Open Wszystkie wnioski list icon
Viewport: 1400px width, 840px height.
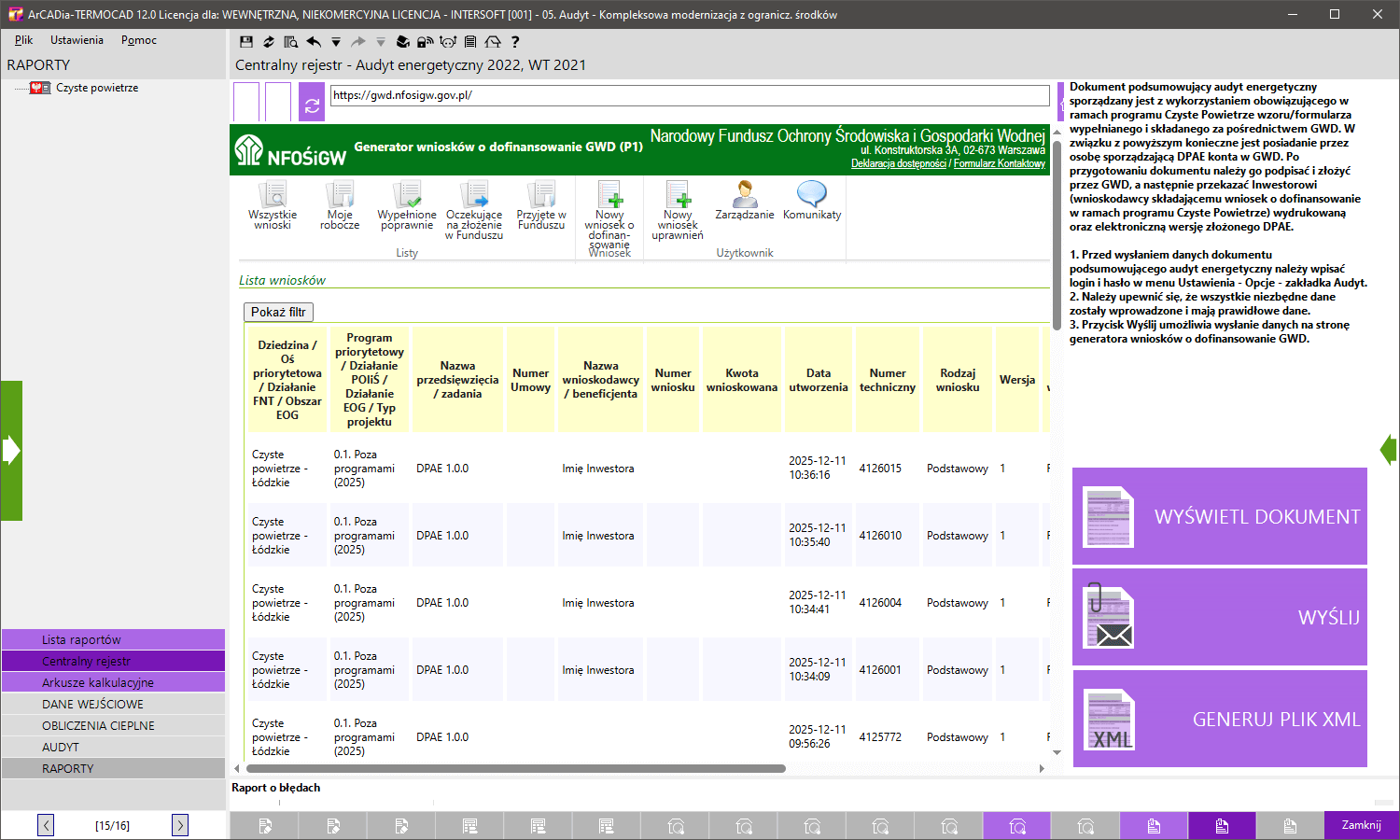pyautogui.click(x=273, y=205)
